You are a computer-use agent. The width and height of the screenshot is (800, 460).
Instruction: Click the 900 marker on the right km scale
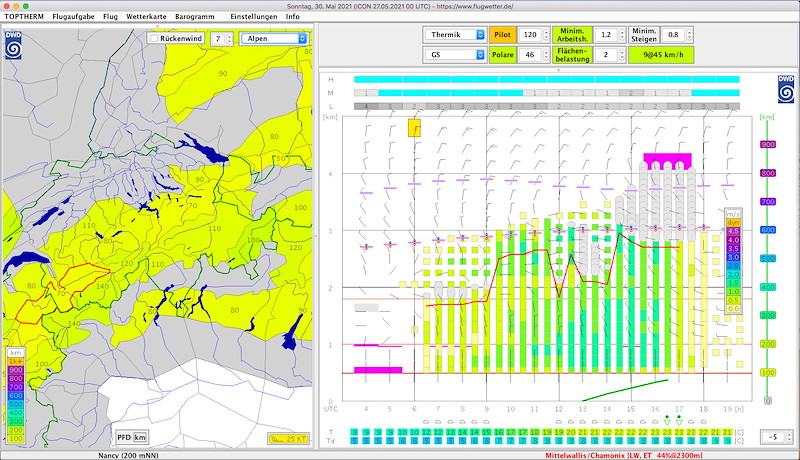point(768,145)
